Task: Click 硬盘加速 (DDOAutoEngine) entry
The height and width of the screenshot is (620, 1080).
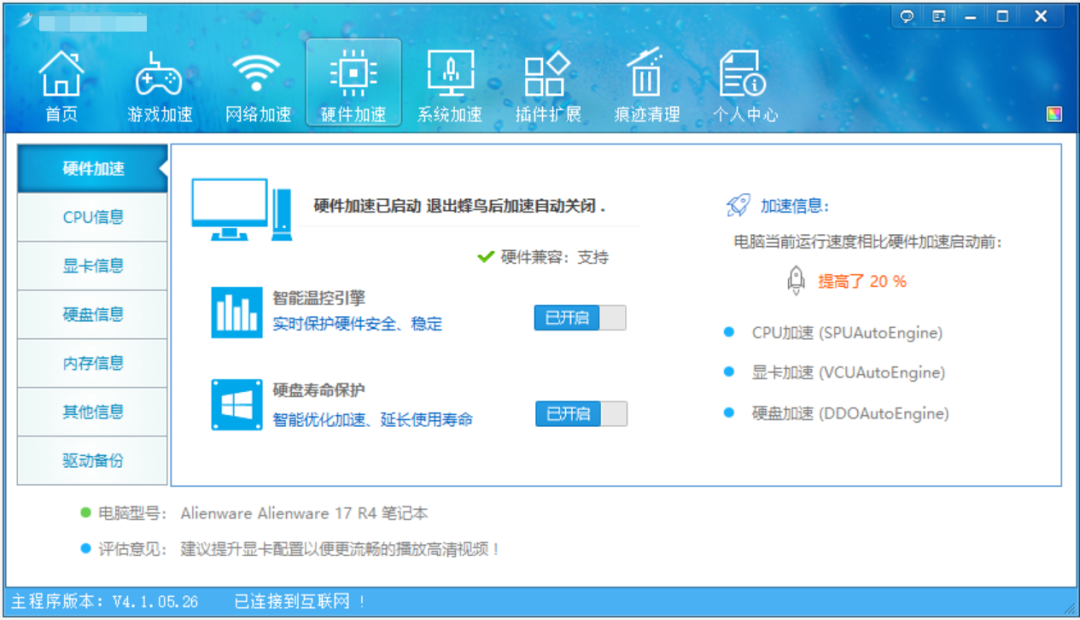Action: coord(850,413)
